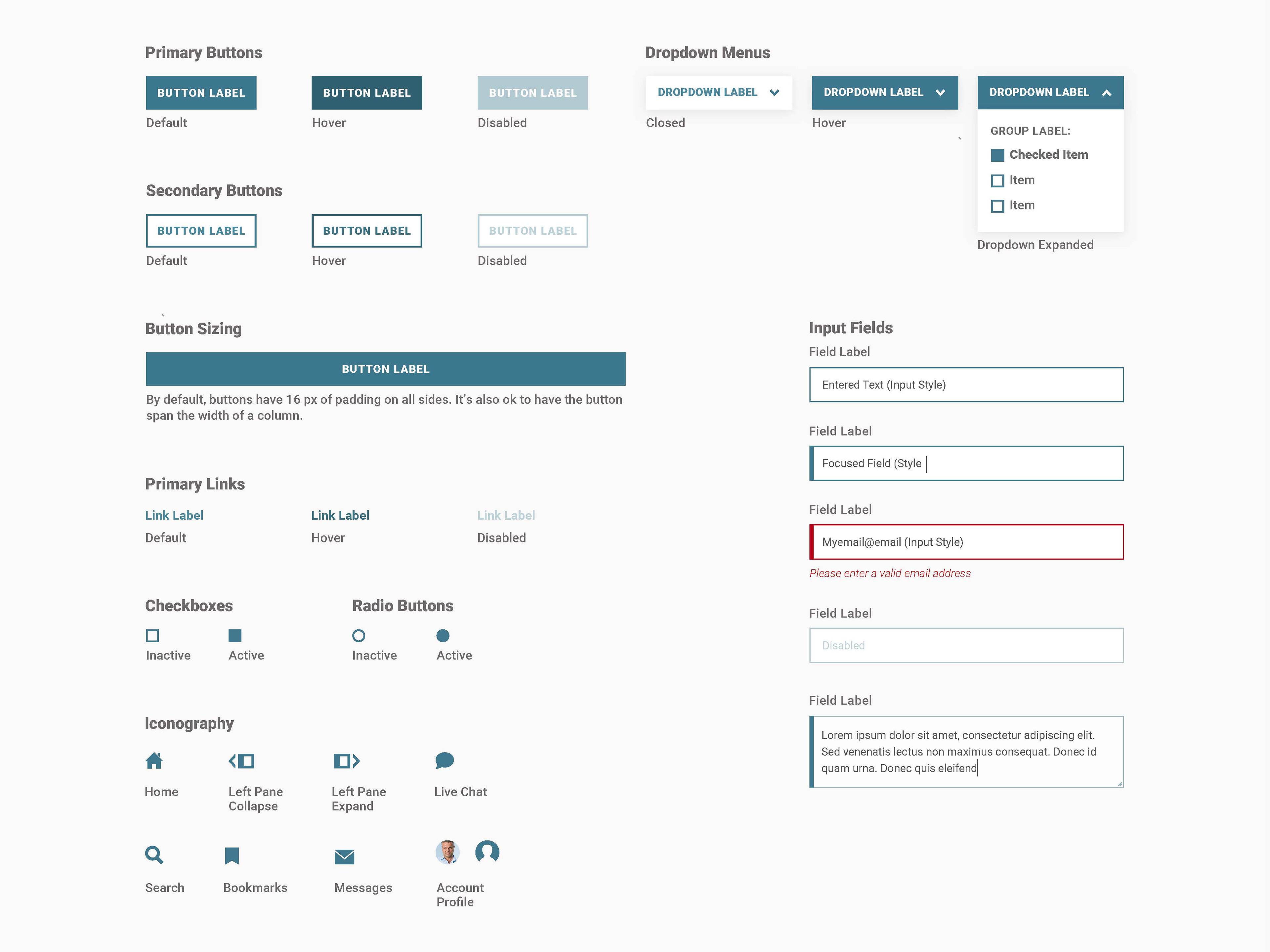Check the last Item in dropdown list
Viewport: 1270px width, 952px height.
998,206
